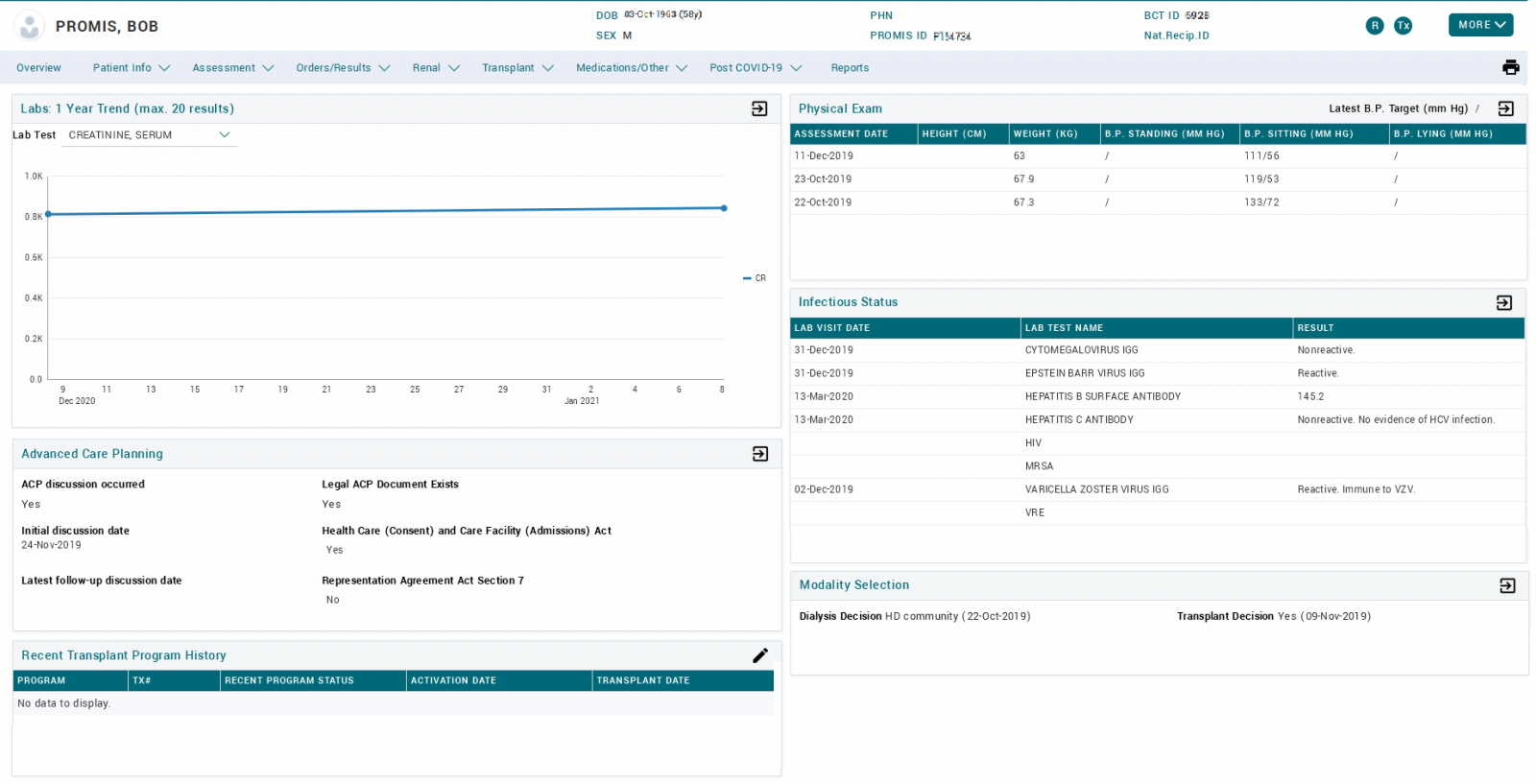The image size is (1536, 784).
Task: Click the patient avatar icon
Action: 30,26
